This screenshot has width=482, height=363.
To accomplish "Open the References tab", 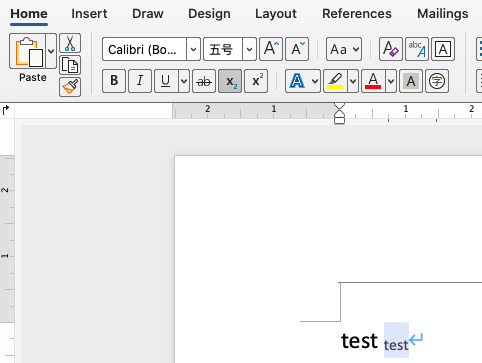I will 357,14.
